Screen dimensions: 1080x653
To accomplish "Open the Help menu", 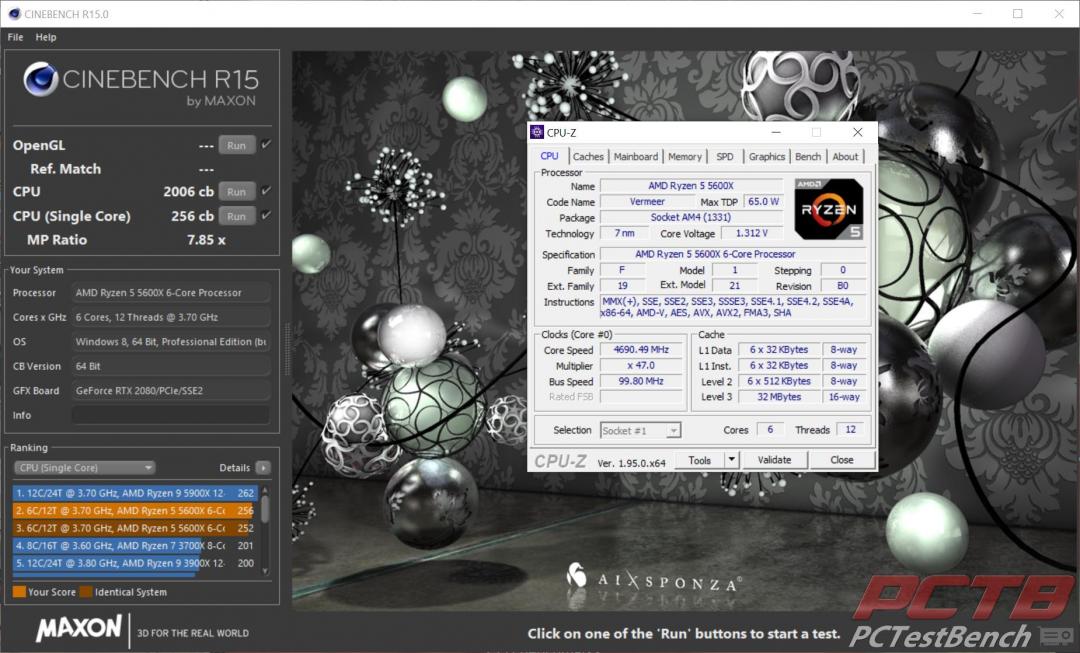I will tap(46, 37).
